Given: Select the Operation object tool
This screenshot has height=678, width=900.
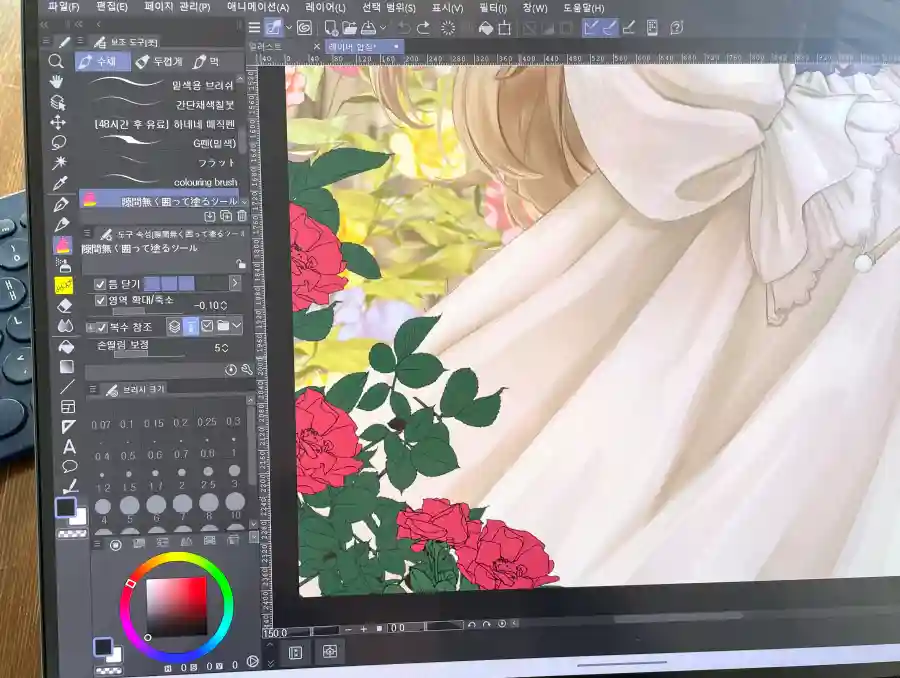Looking at the screenshot, I should 57,102.
